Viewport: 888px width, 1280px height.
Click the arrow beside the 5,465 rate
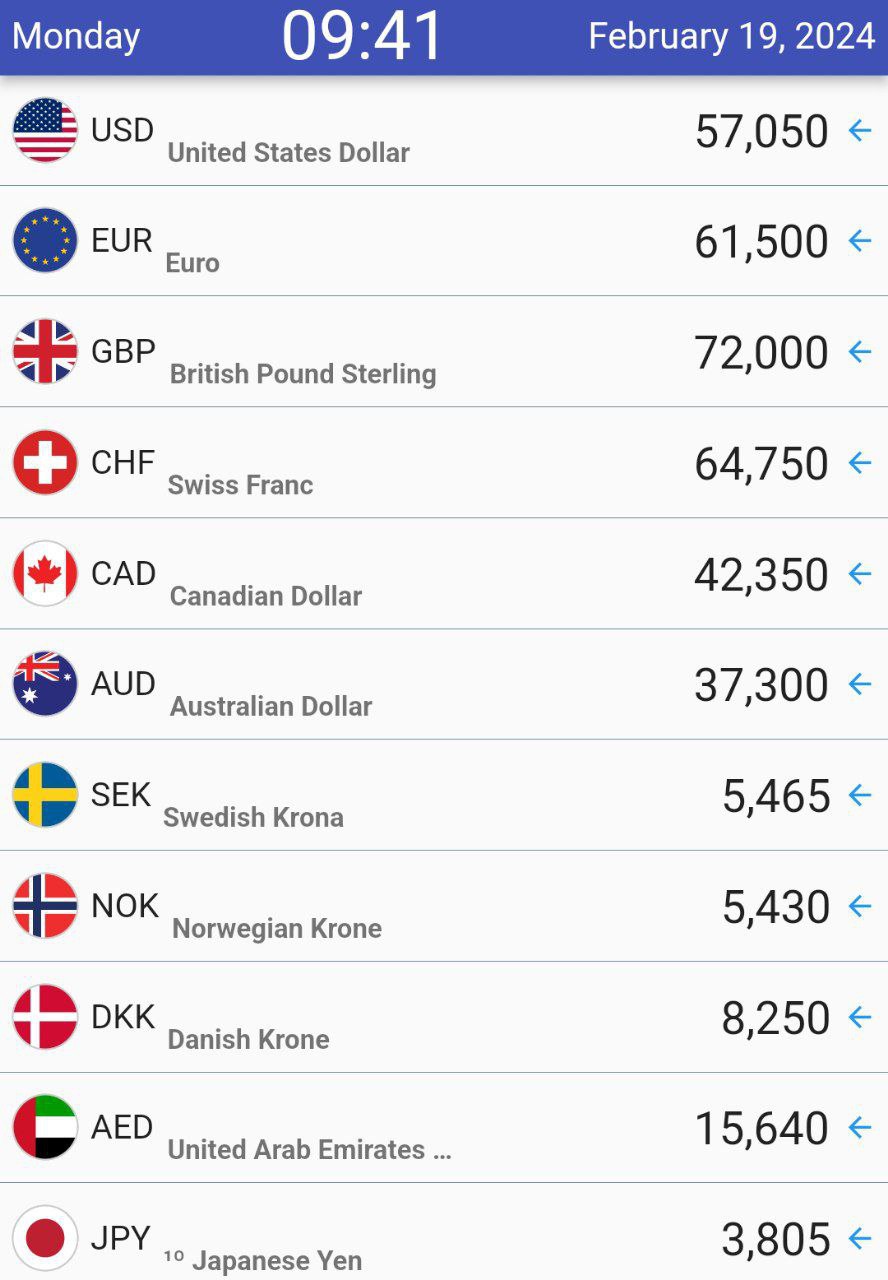860,795
